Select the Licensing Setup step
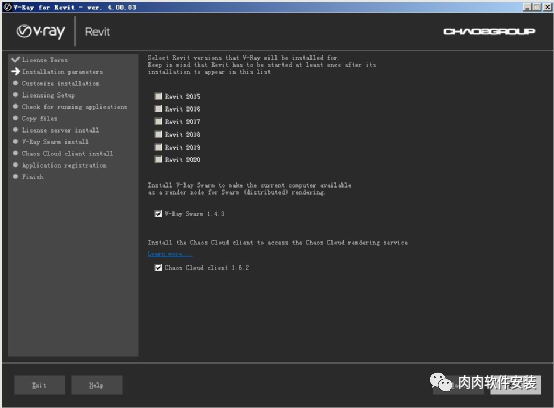This screenshot has width=554, height=408. [x=48, y=95]
